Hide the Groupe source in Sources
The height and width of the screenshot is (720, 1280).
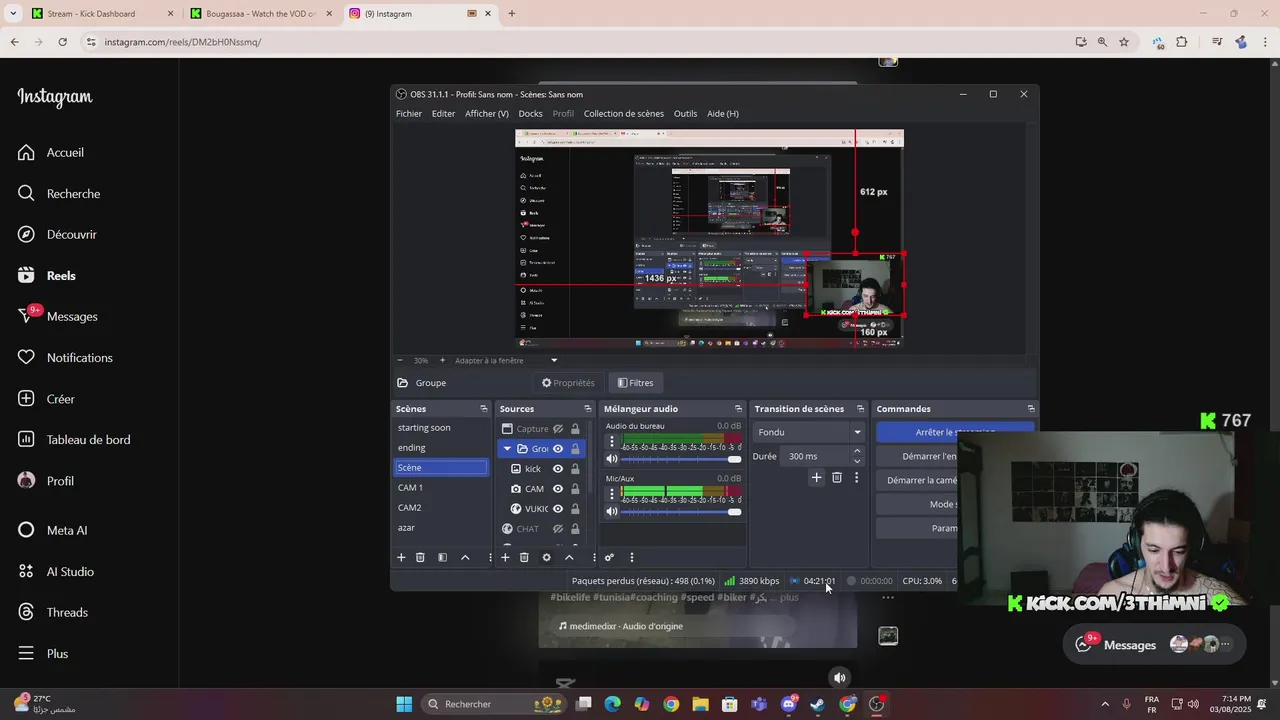pos(558,449)
